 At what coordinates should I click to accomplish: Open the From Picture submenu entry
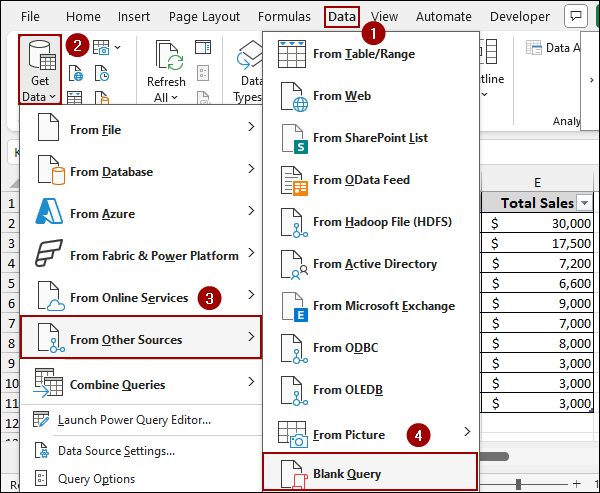371,434
